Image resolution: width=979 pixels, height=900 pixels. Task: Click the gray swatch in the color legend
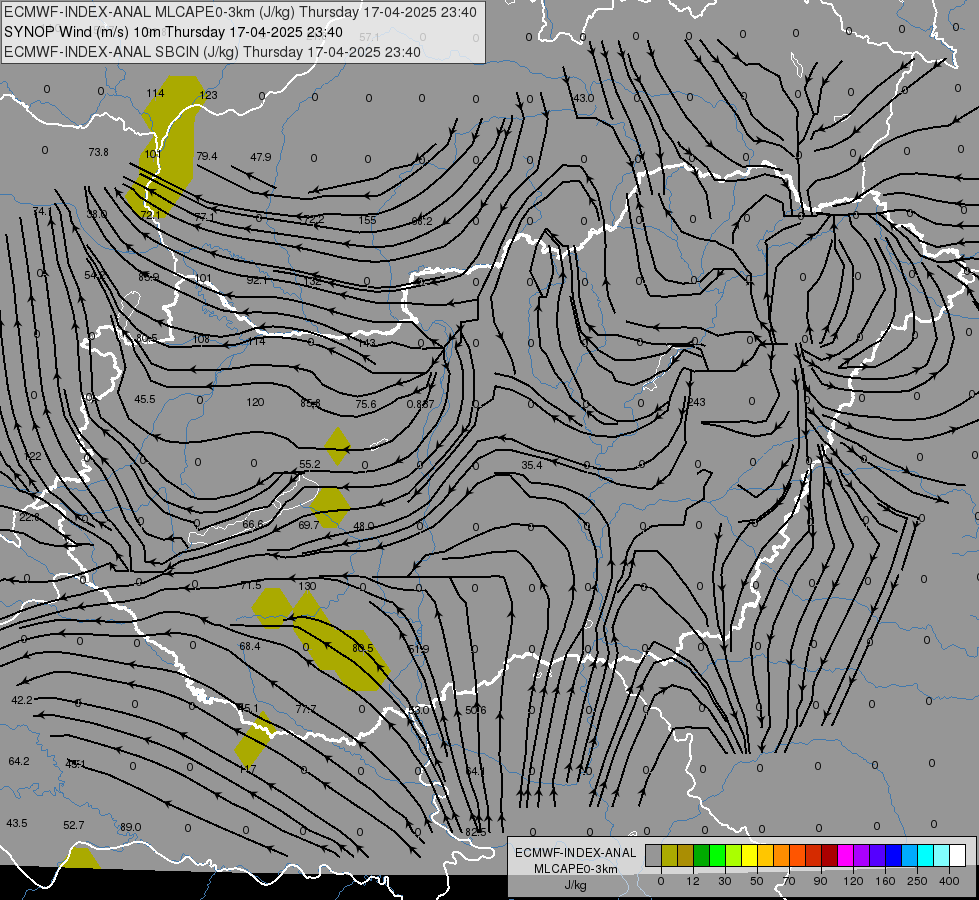[x=653, y=856]
